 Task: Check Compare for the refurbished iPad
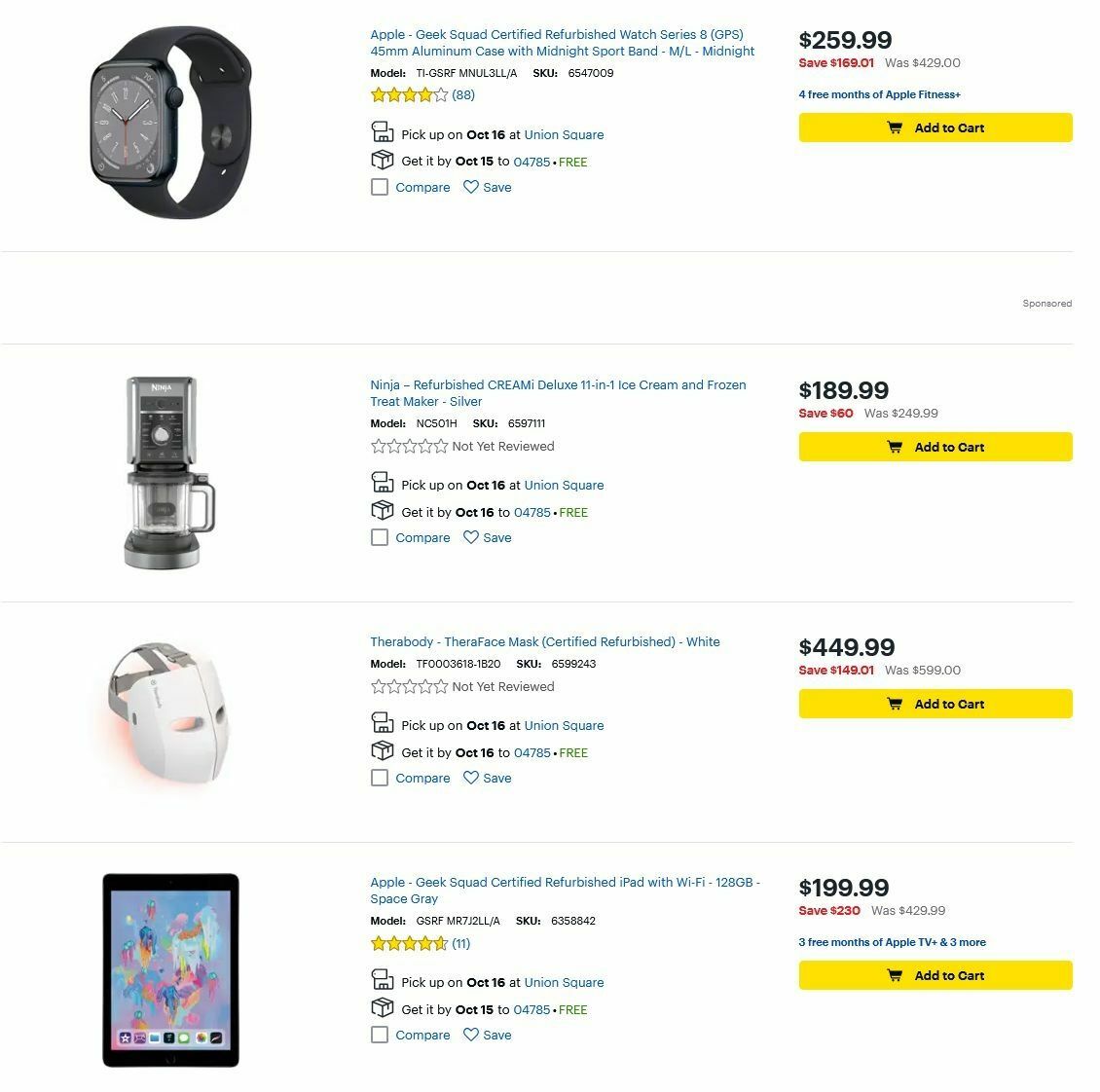point(380,1035)
